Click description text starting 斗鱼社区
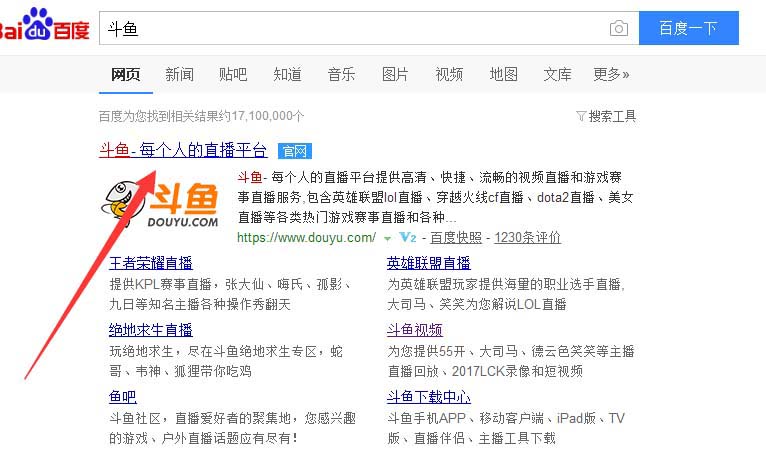This screenshot has width=766, height=459. [232, 428]
